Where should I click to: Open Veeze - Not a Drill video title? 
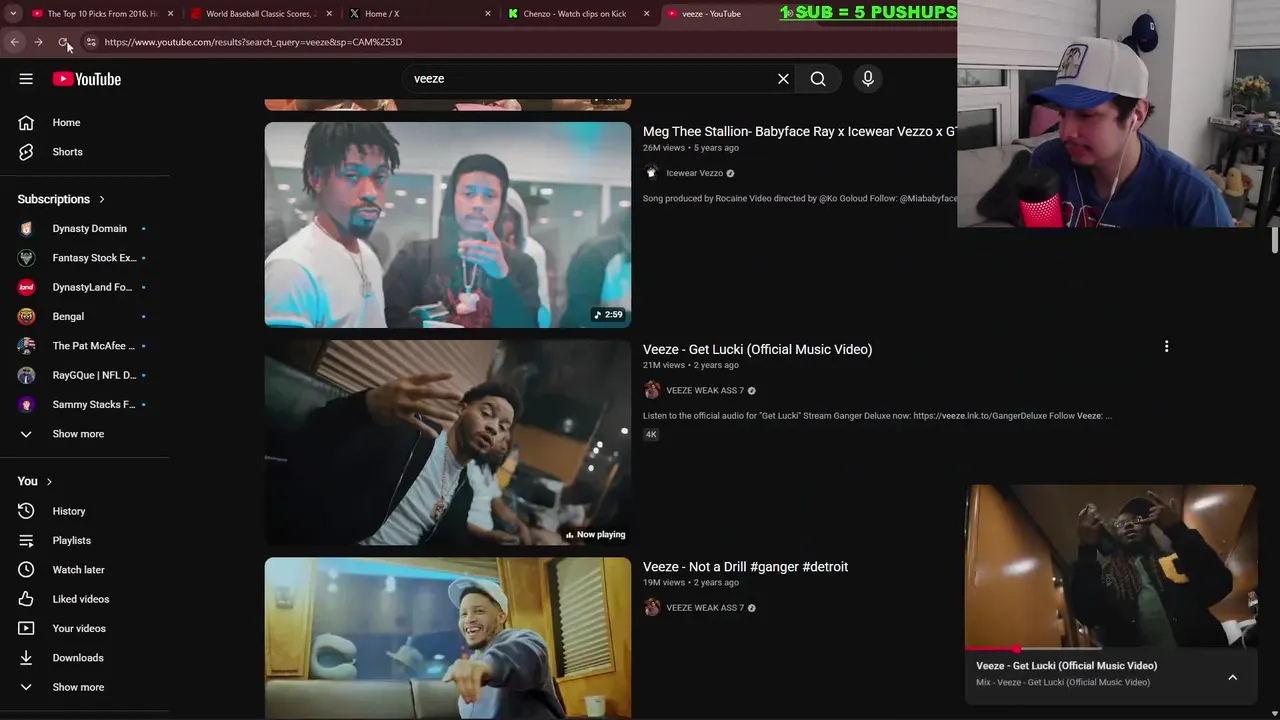click(x=745, y=567)
